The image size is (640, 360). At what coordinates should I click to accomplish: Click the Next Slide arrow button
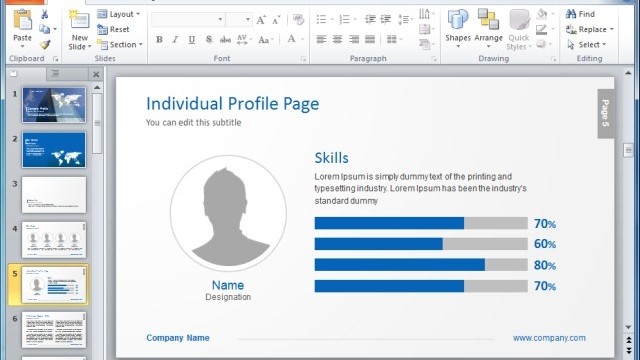click(629, 350)
